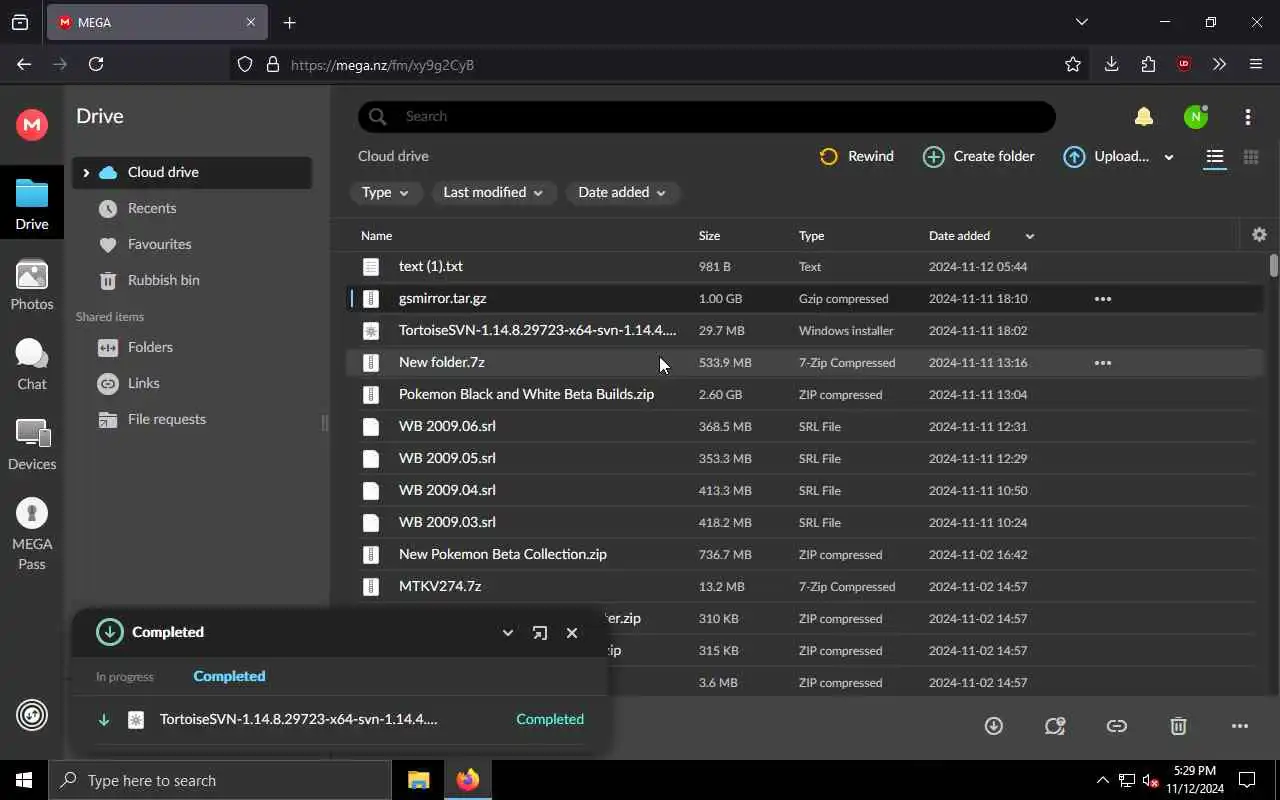Click the MEGA logo icon

click(x=32, y=124)
